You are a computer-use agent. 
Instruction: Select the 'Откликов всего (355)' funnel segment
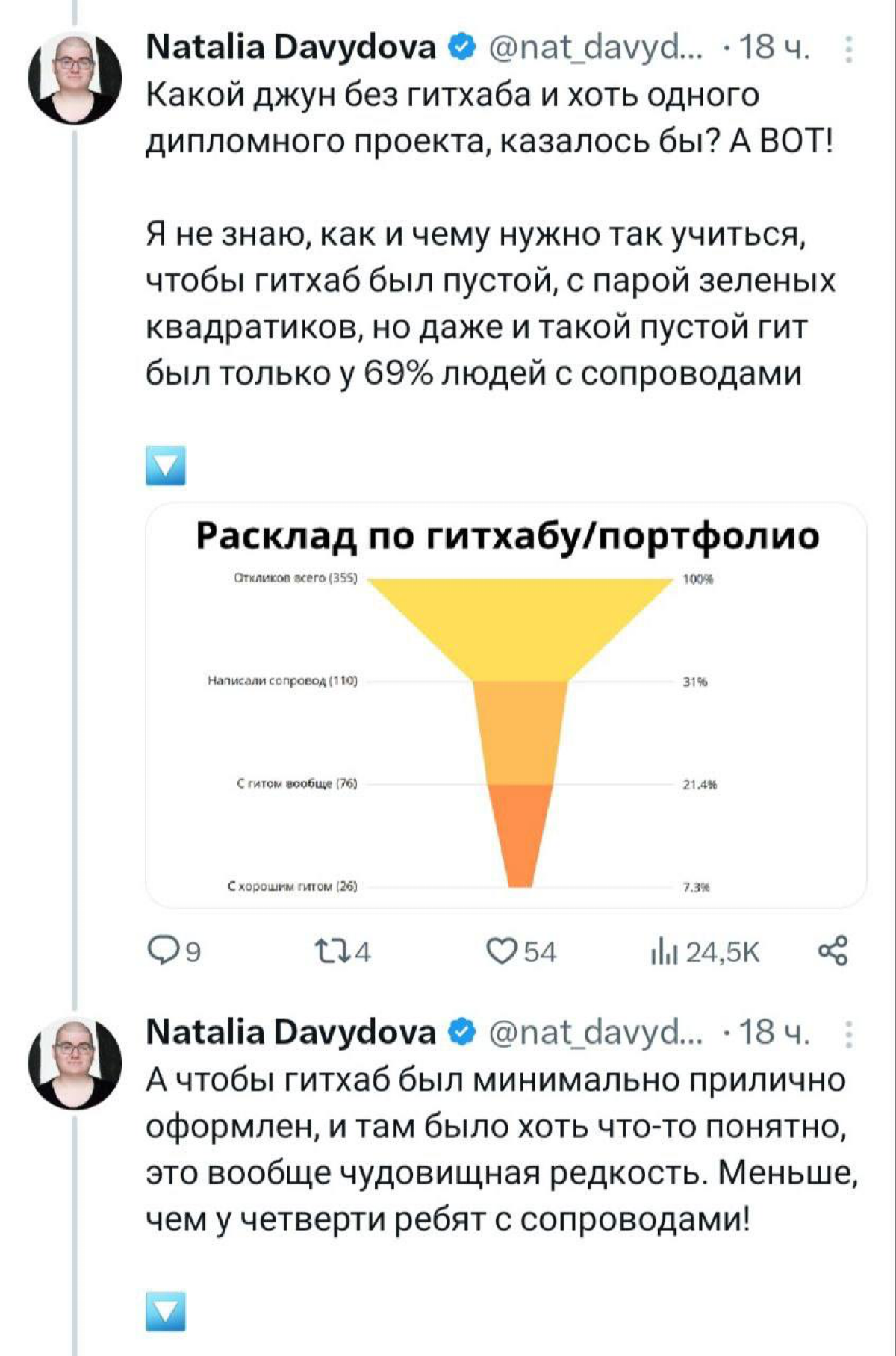point(294,576)
